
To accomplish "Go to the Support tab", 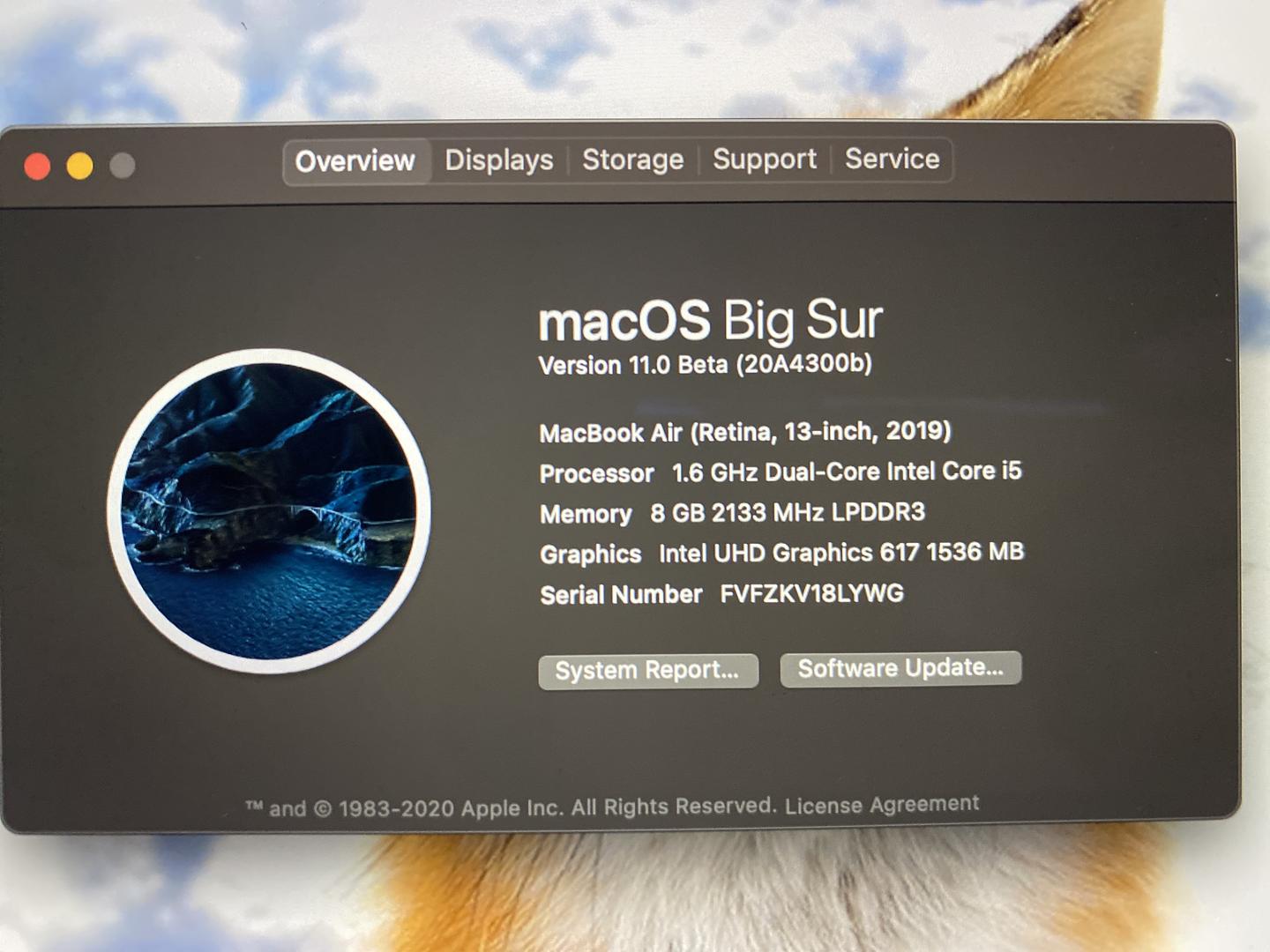I will [764, 159].
